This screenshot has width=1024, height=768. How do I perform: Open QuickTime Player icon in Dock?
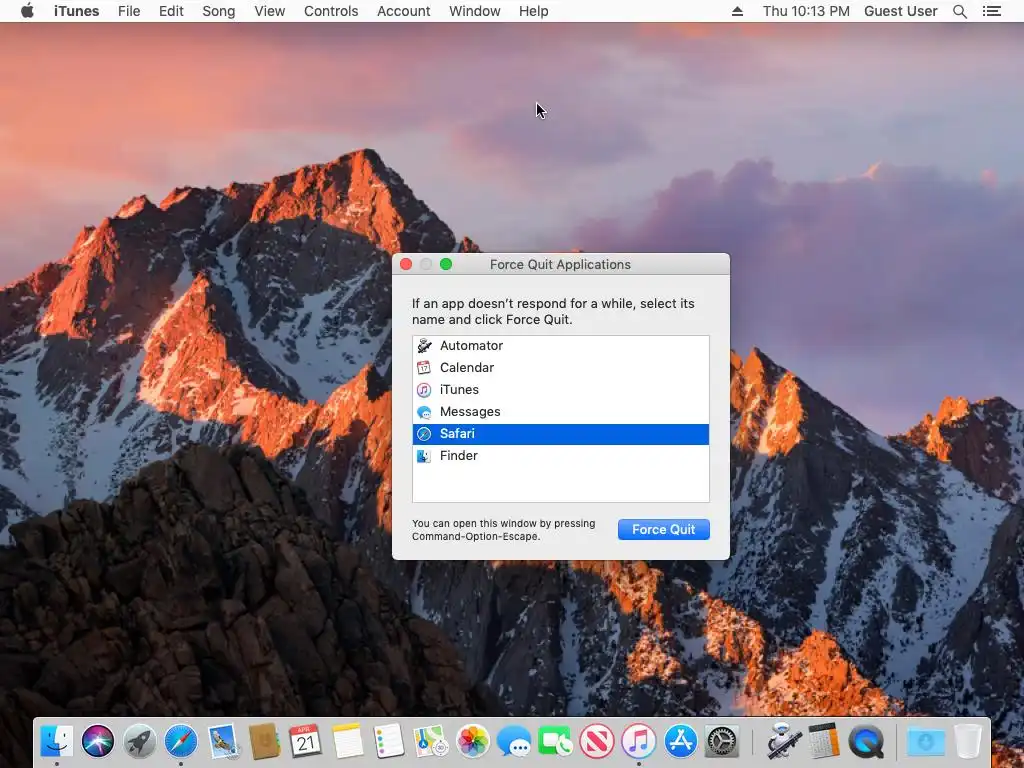coord(867,741)
